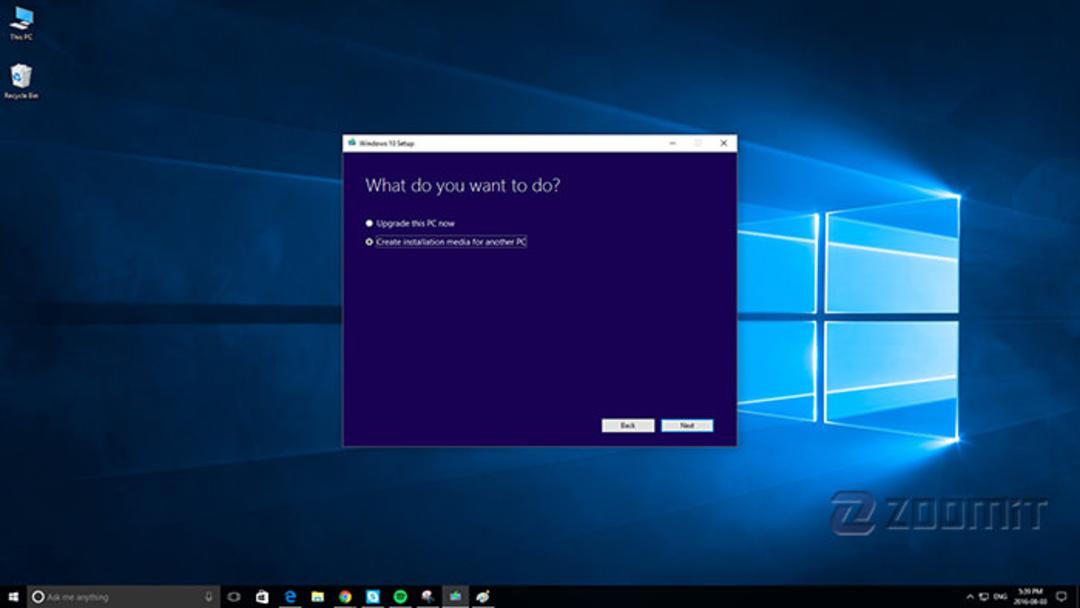Open the Windows Start menu

13,596
